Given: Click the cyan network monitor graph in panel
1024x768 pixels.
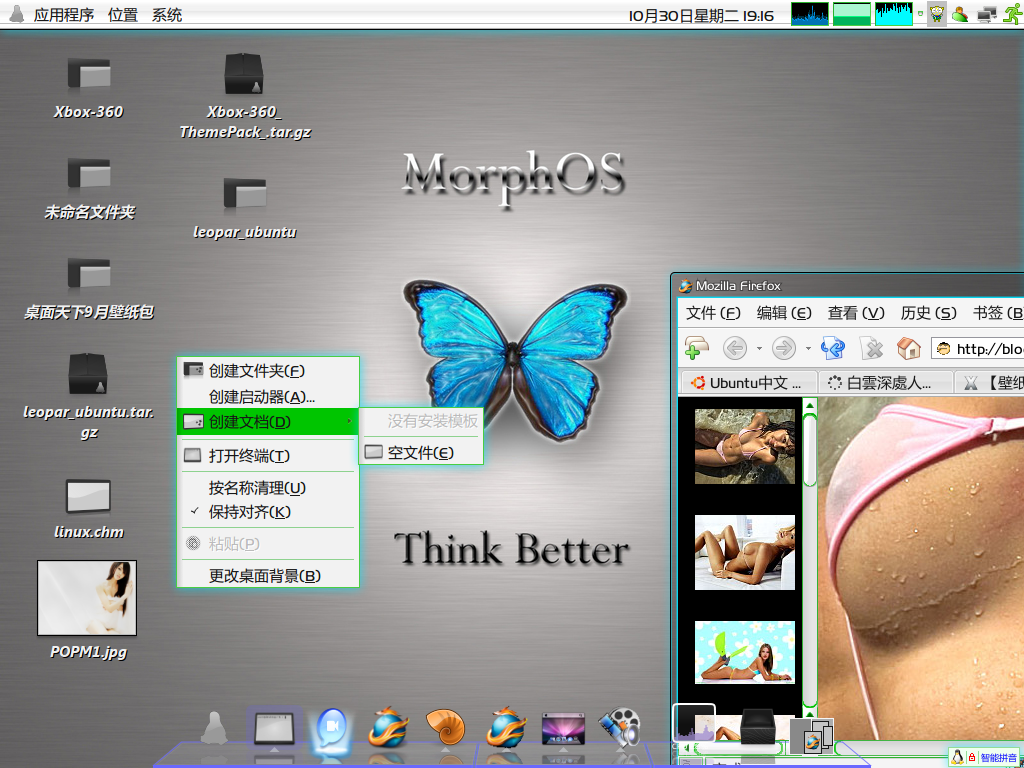Looking at the screenshot, I should click(893, 14).
